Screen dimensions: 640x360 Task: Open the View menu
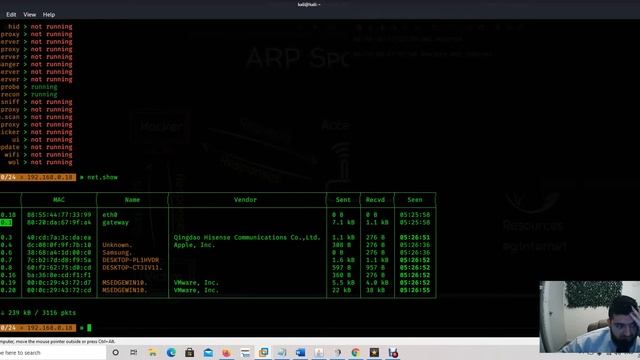click(29, 15)
